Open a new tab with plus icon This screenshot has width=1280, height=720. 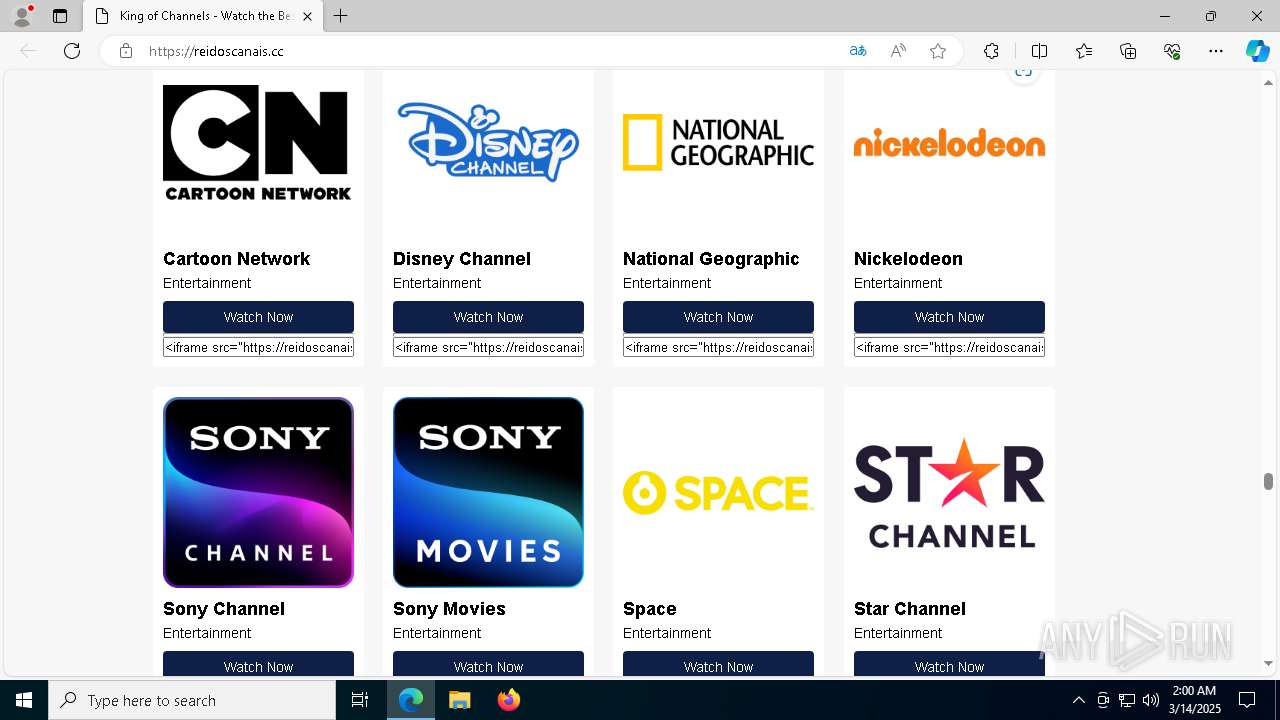tap(341, 16)
